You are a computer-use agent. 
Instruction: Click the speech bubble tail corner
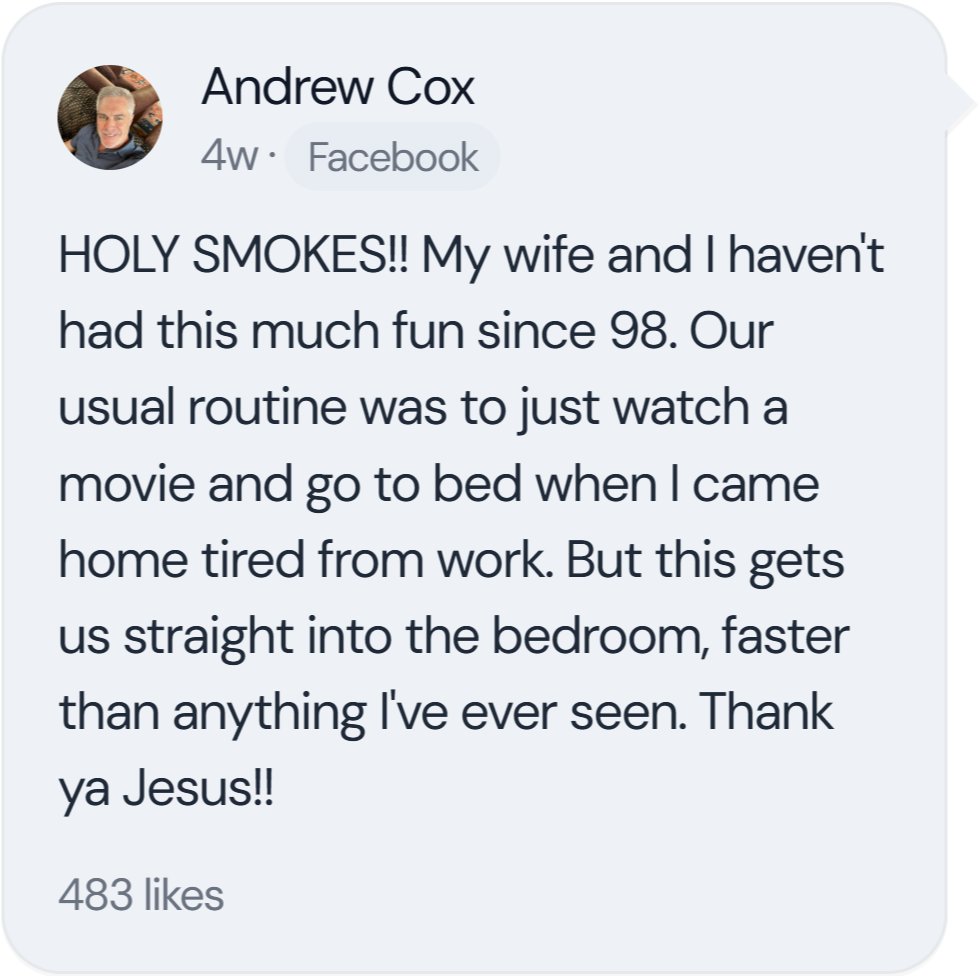tap(960, 101)
